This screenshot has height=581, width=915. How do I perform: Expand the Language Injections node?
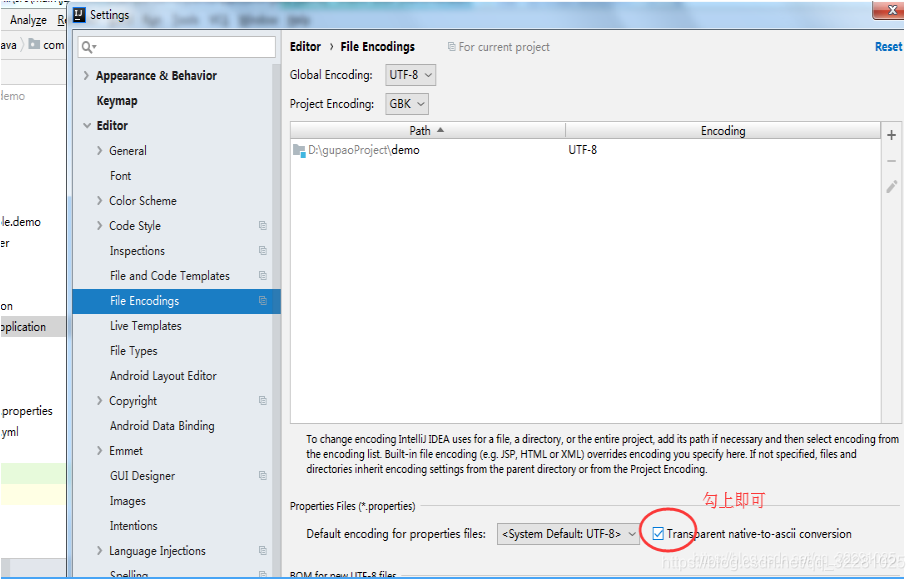click(99, 551)
